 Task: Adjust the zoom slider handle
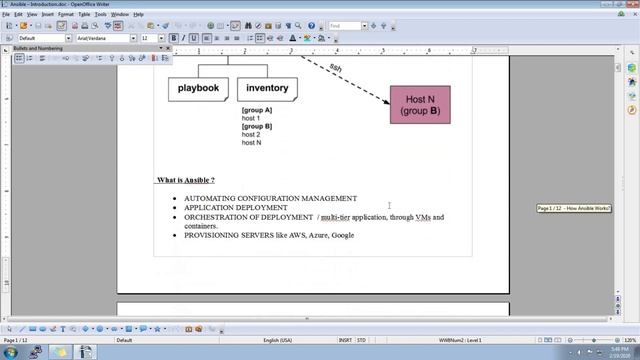(594, 340)
